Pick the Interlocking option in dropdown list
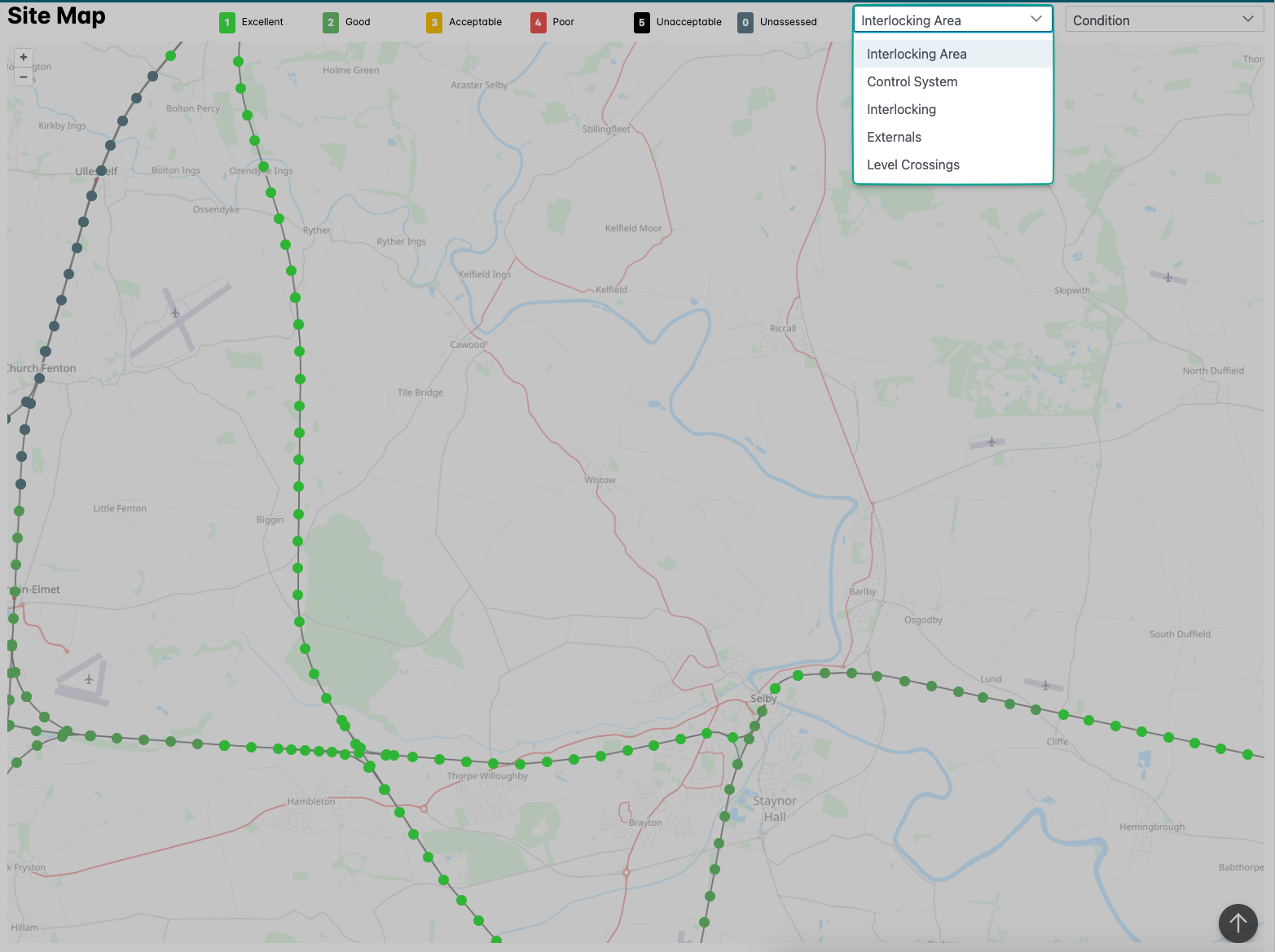 point(901,109)
